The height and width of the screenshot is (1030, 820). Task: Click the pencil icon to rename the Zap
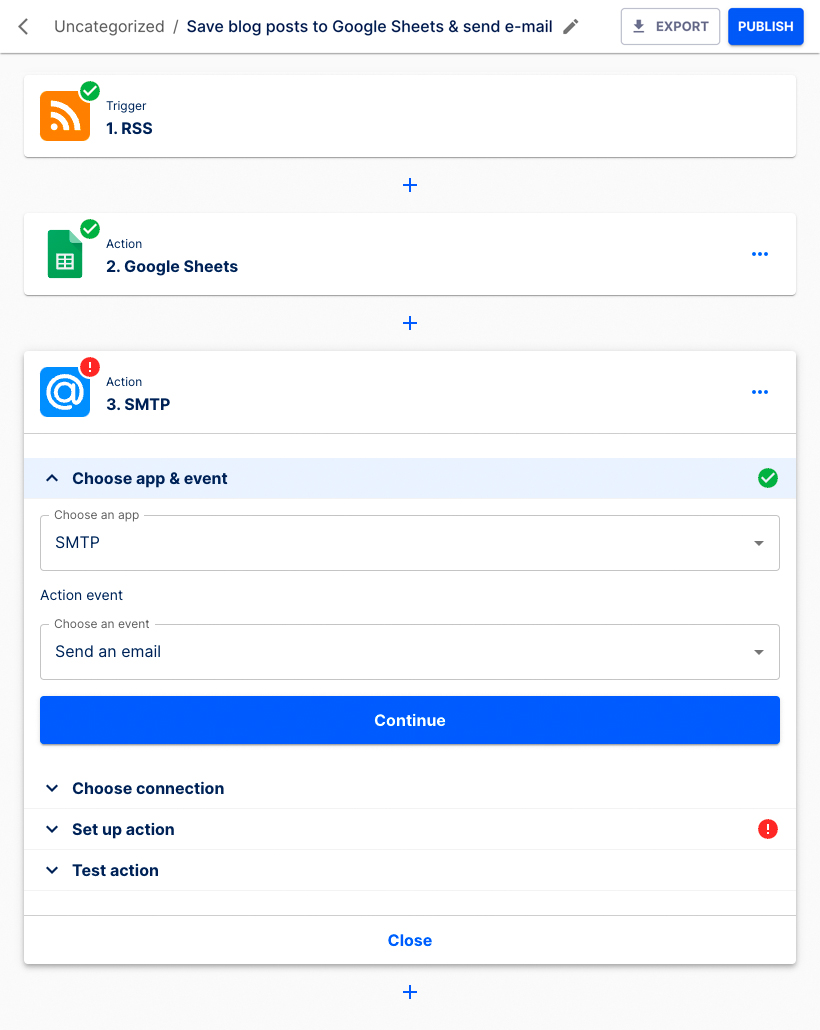coord(571,26)
